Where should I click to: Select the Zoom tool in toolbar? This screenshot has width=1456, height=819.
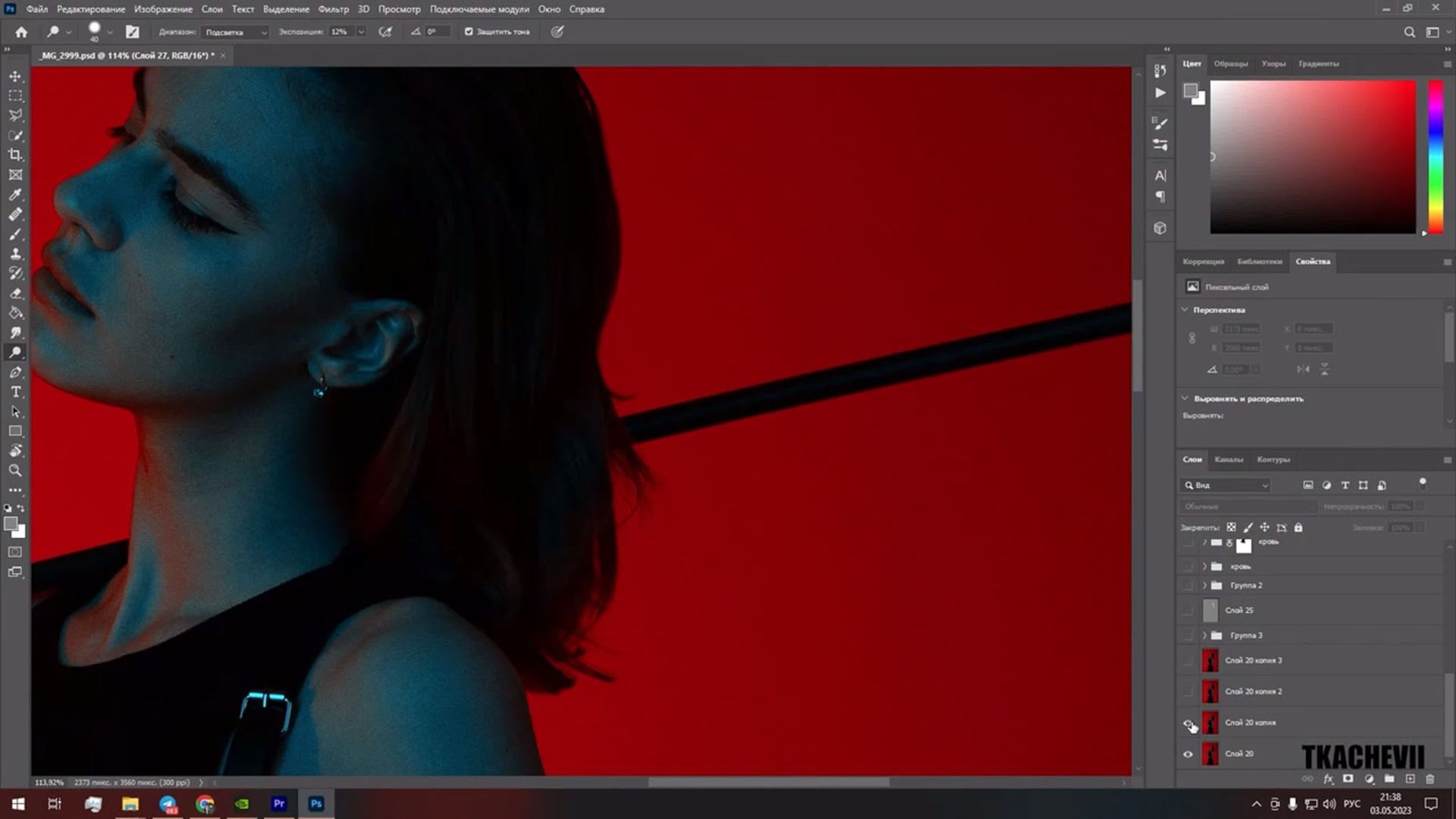click(15, 470)
